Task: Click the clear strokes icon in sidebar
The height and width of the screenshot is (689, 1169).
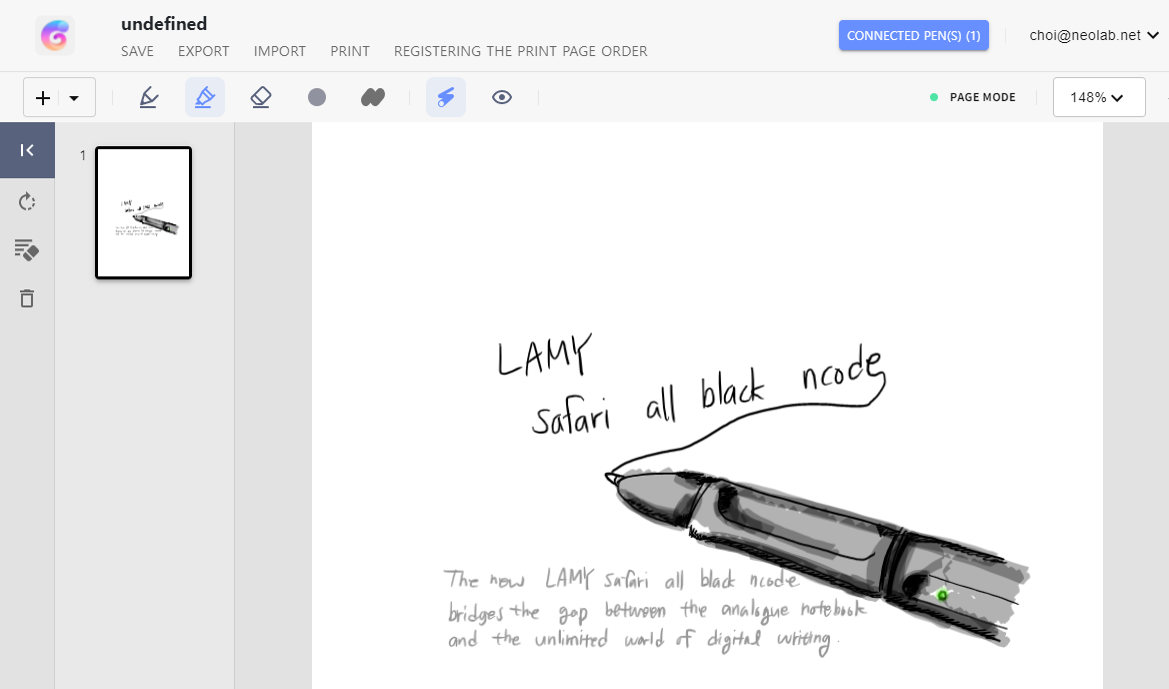Action: click(x=27, y=251)
